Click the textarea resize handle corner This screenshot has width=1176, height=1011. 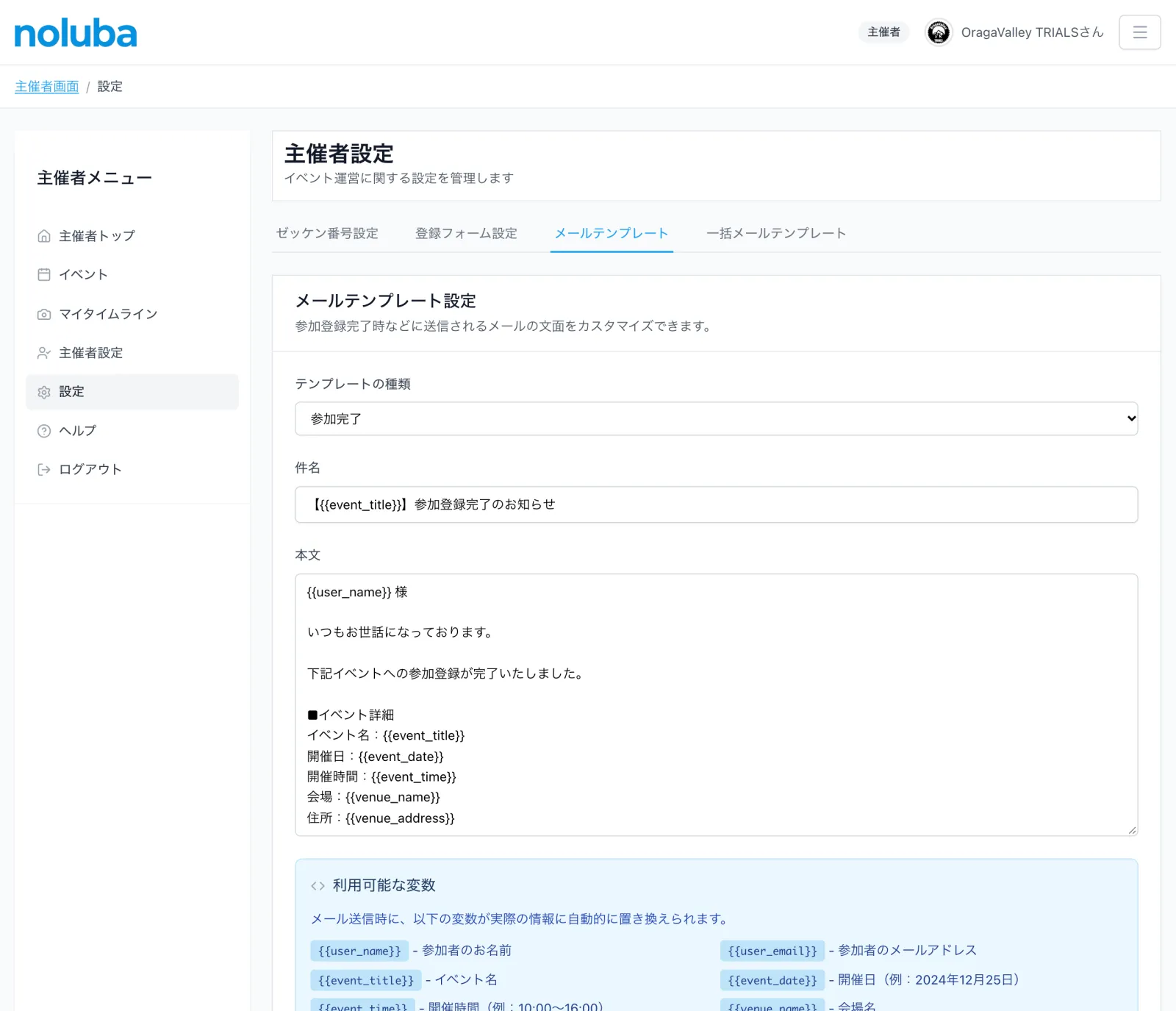(x=1132, y=830)
